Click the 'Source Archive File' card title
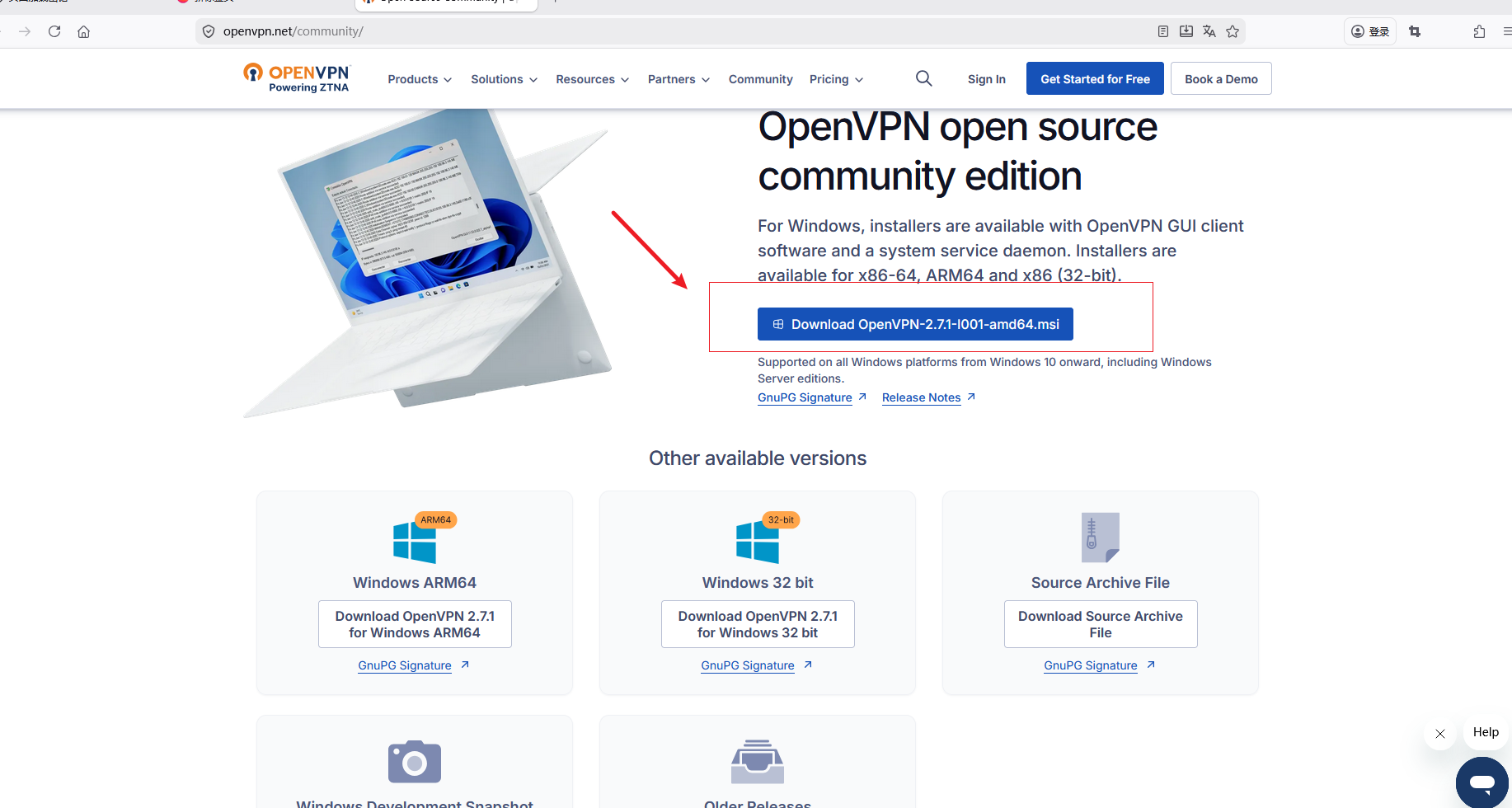The height and width of the screenshot is (808, 1512). 1101,583
